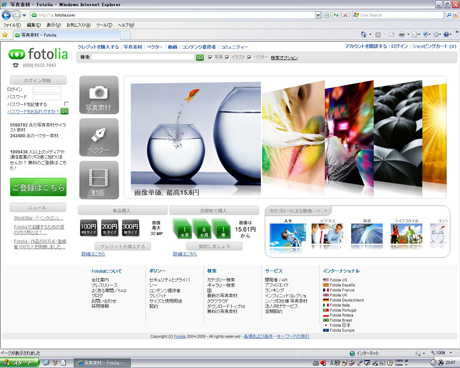
Task: Click the IE Forward arrow button
Action: [16, 15]
